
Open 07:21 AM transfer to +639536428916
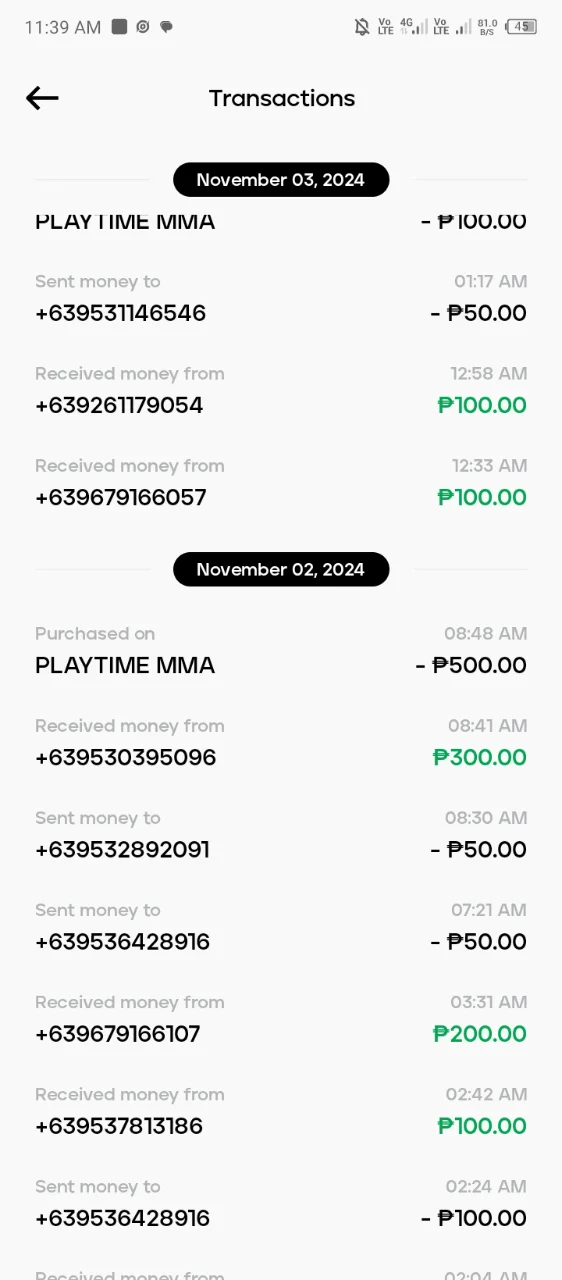(281, 927)
